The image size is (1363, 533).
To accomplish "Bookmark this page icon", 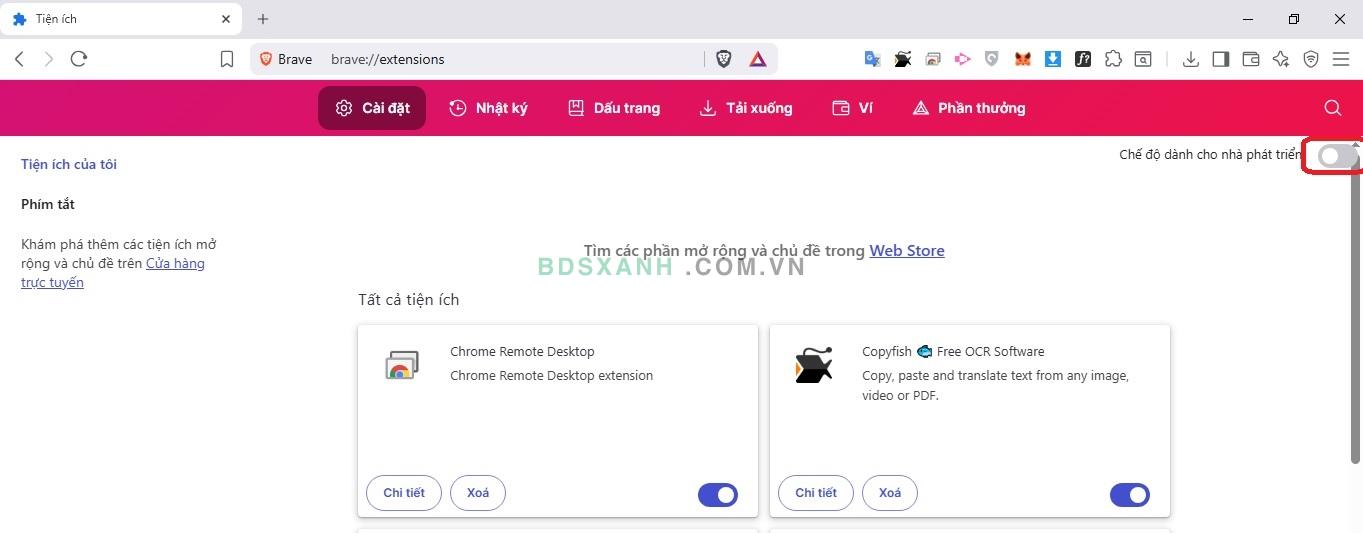I will (x=227, y=59).
